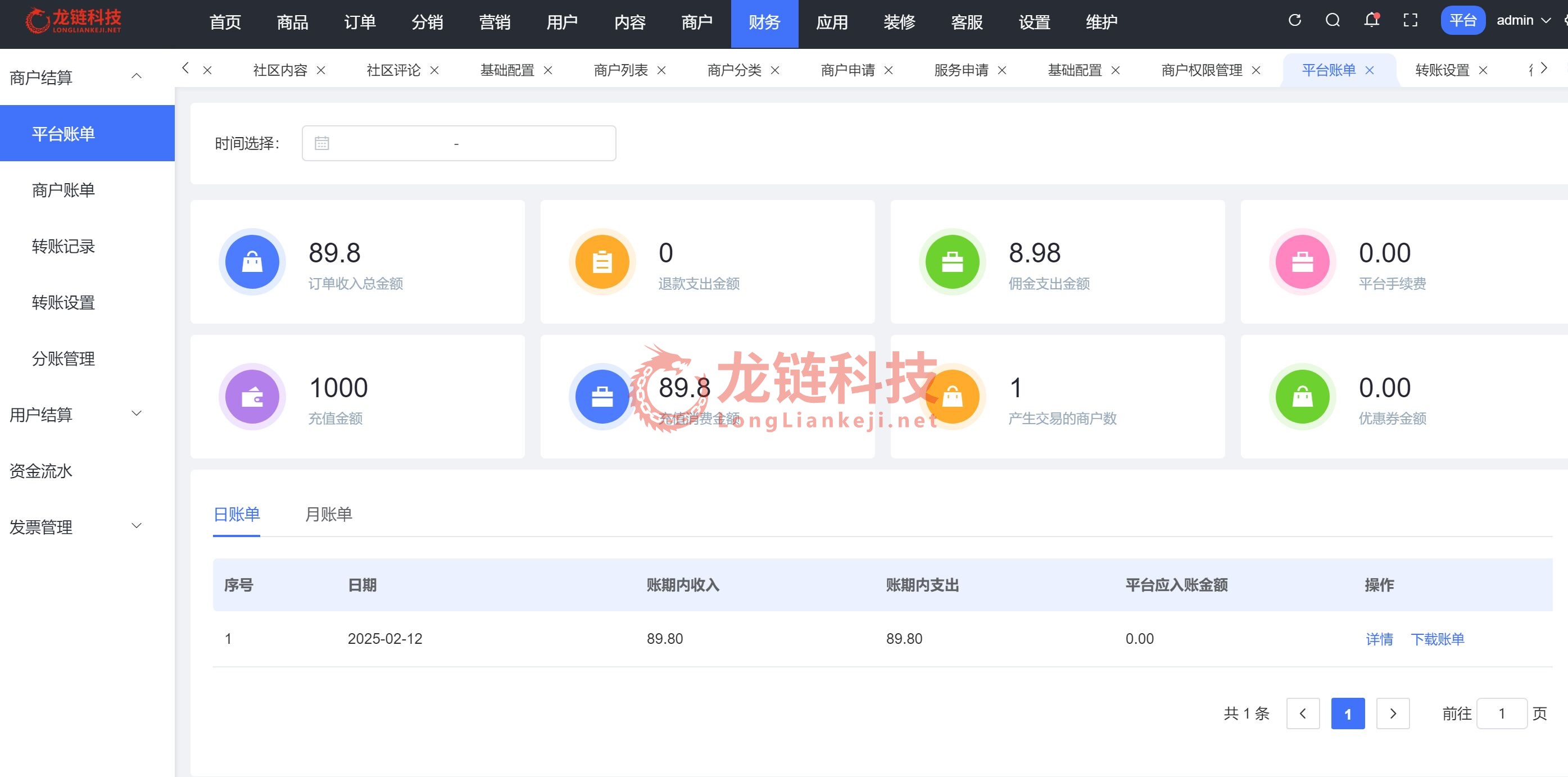Open notifications bell icon
Viewport: 1568px width, 777px height.
[x=1371, y=20]
